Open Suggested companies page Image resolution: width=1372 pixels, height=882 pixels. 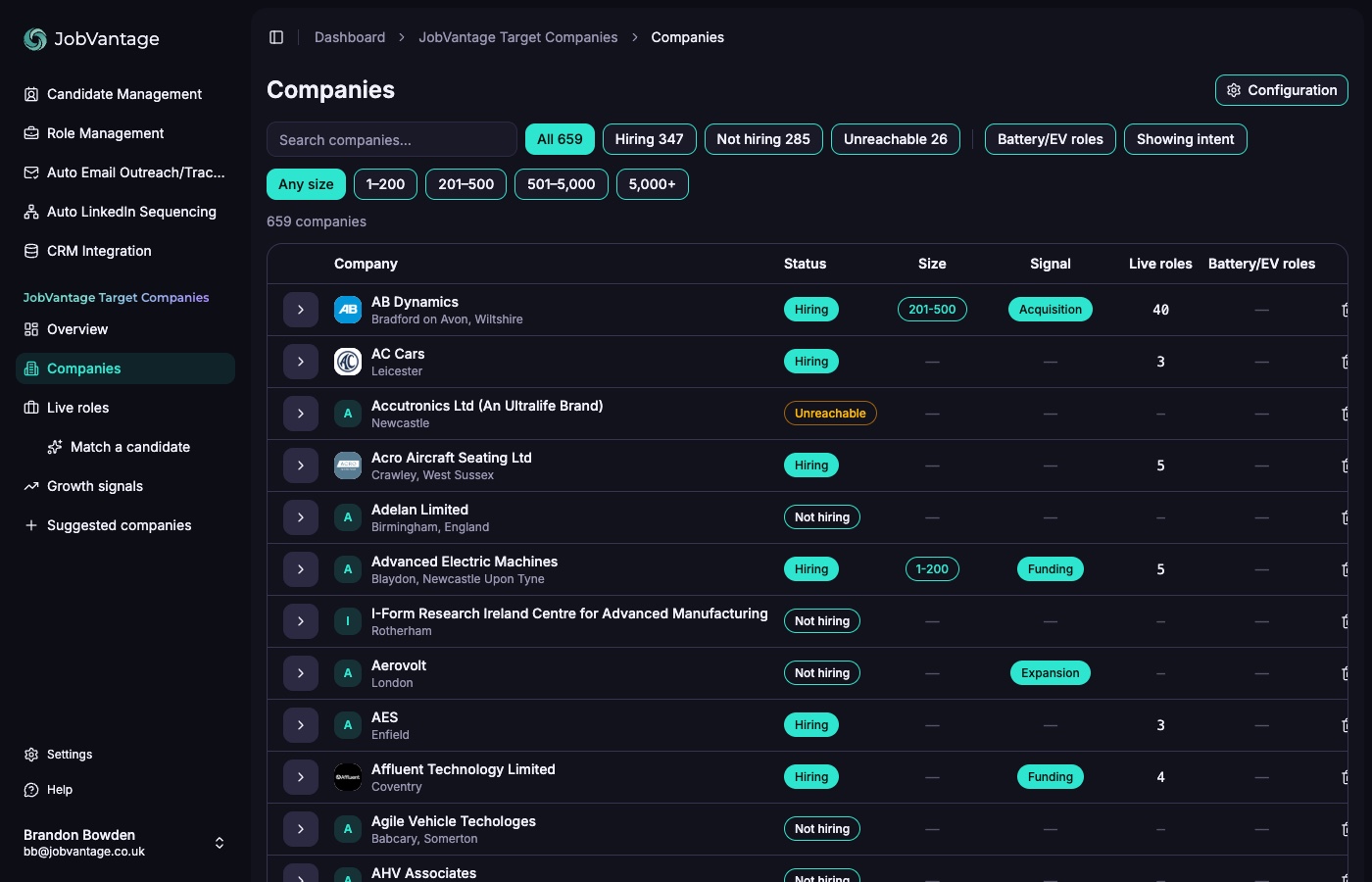[x=125, y=525]
